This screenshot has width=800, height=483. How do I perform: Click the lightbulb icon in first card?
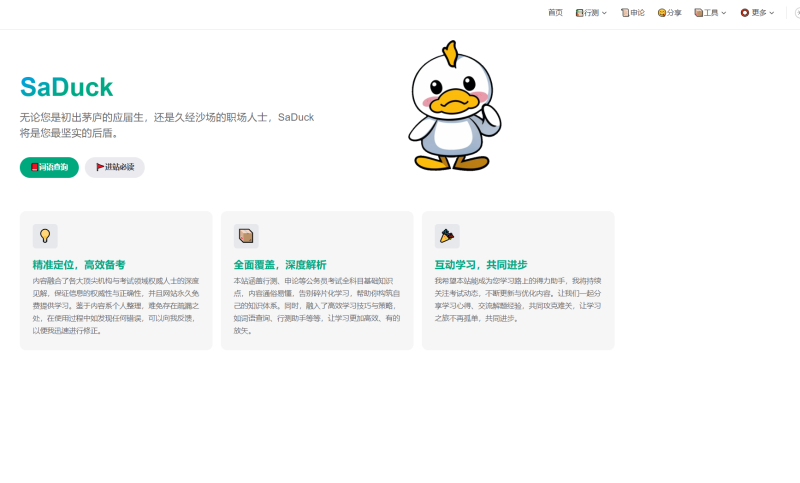[45, 236]
